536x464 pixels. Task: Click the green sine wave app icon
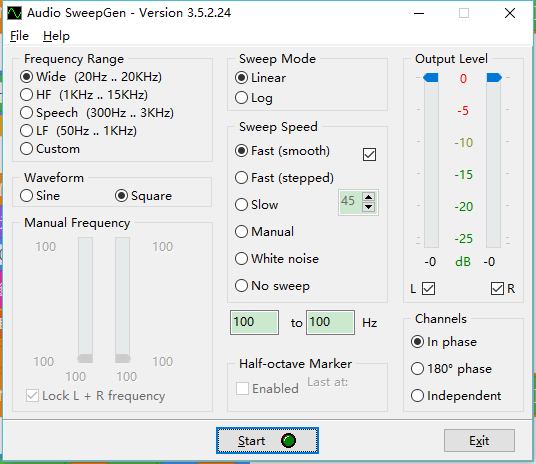point(14,13)
